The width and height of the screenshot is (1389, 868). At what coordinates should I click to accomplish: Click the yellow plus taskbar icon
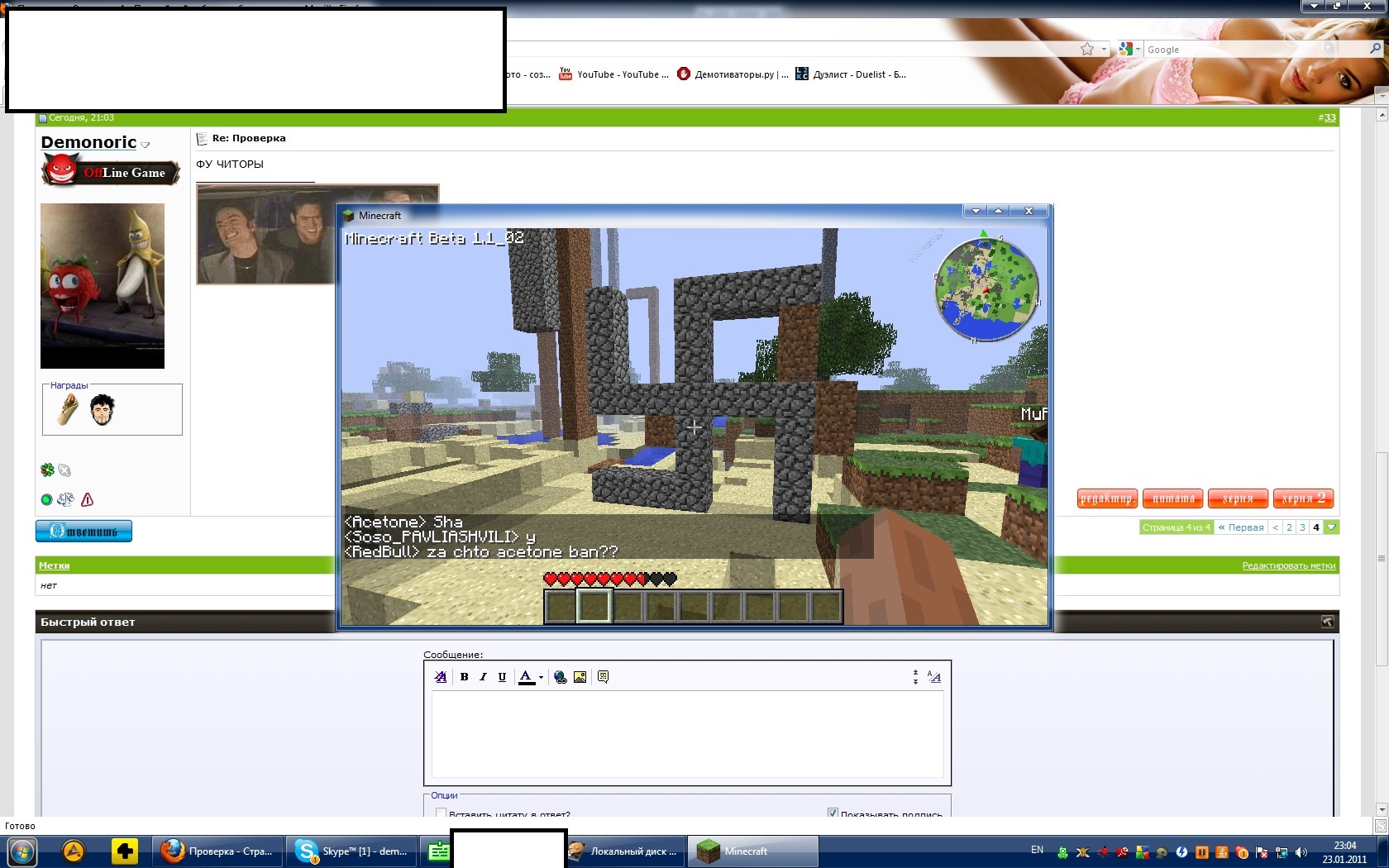pyautogui.click(x=125, y=851)
